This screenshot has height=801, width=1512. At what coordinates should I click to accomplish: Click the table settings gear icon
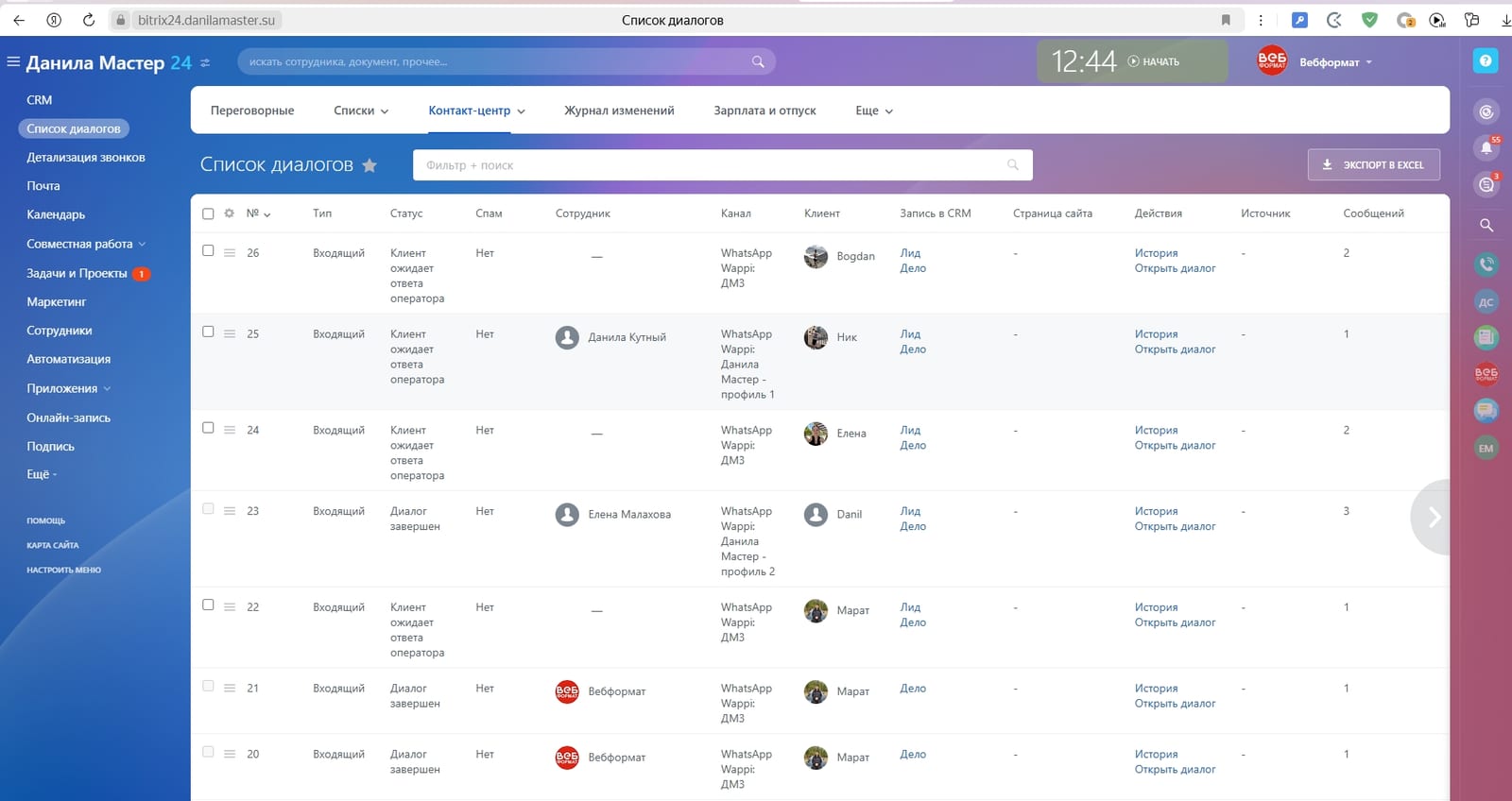pyautogui.click(x=229, y=213)
